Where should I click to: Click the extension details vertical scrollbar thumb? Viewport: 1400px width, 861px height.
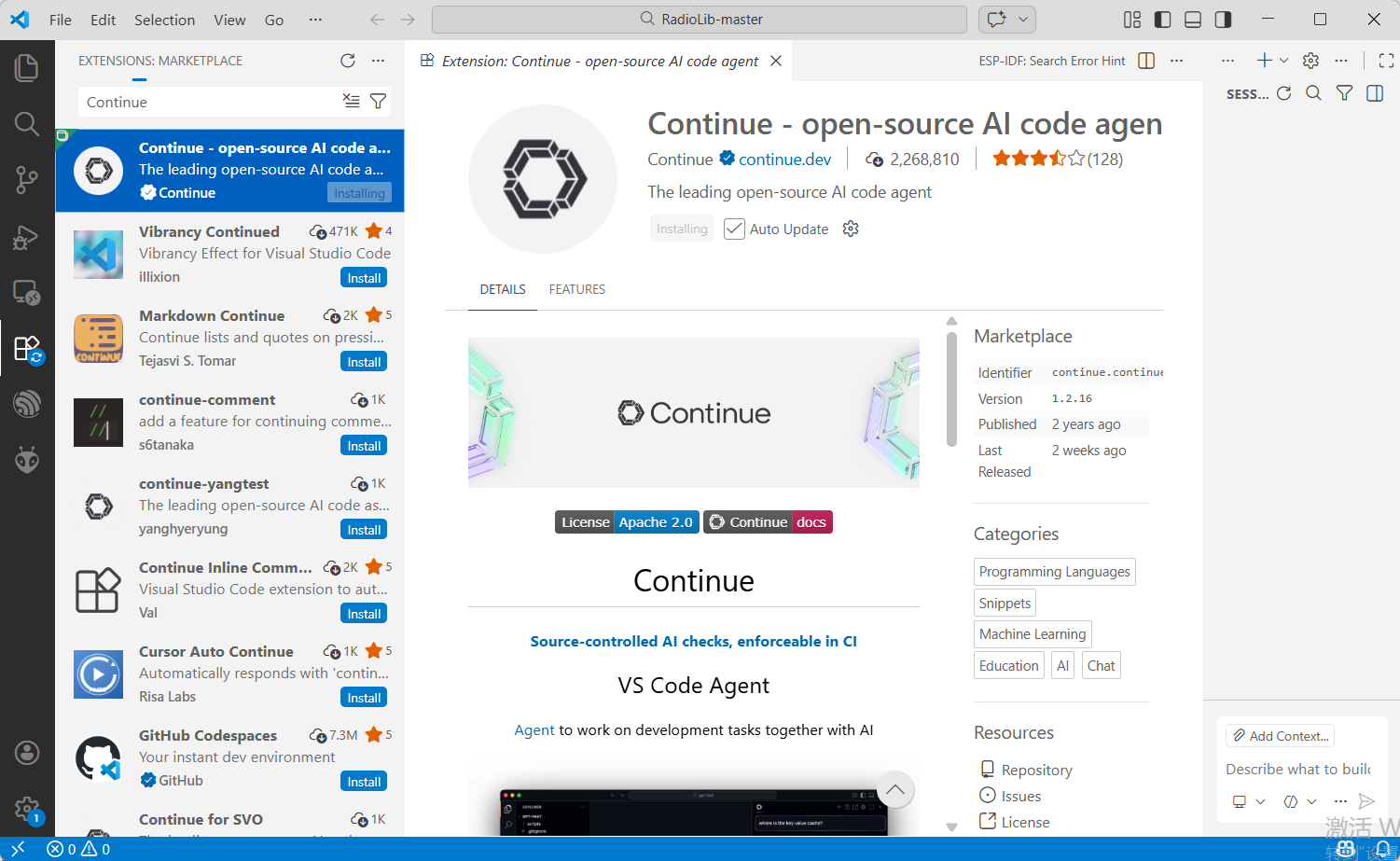(x=951, y=389)
